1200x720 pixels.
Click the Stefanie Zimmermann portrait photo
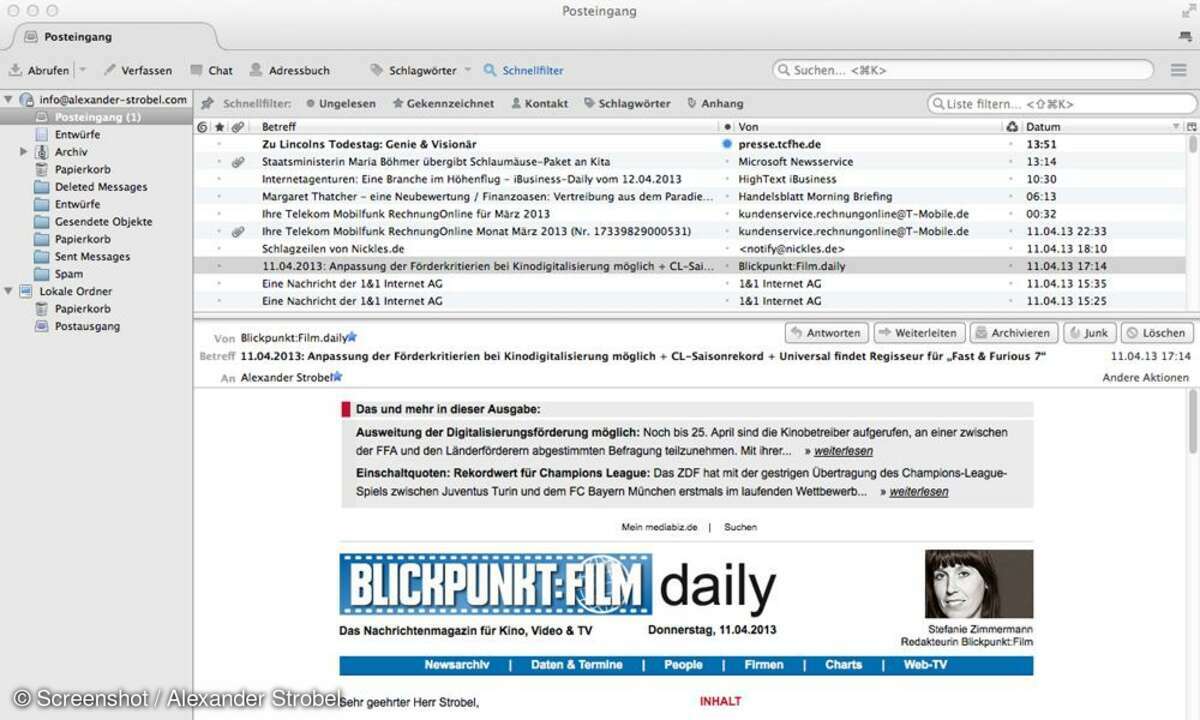978,584
